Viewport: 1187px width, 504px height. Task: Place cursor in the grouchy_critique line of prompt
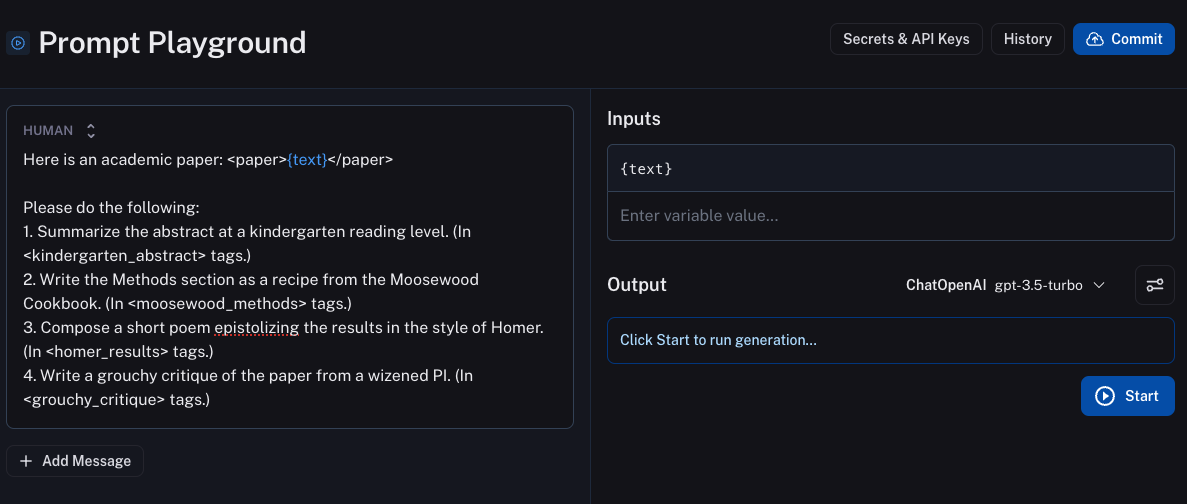click(x=118, y=400)
